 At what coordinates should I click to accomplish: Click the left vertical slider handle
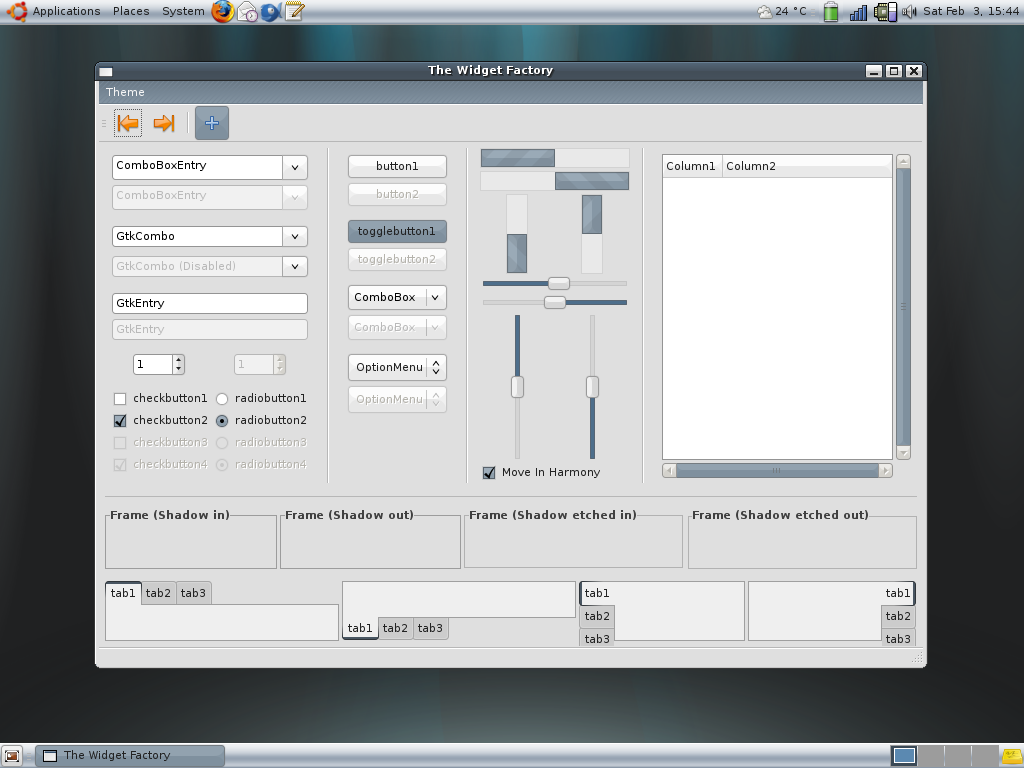tap(517, 387)
